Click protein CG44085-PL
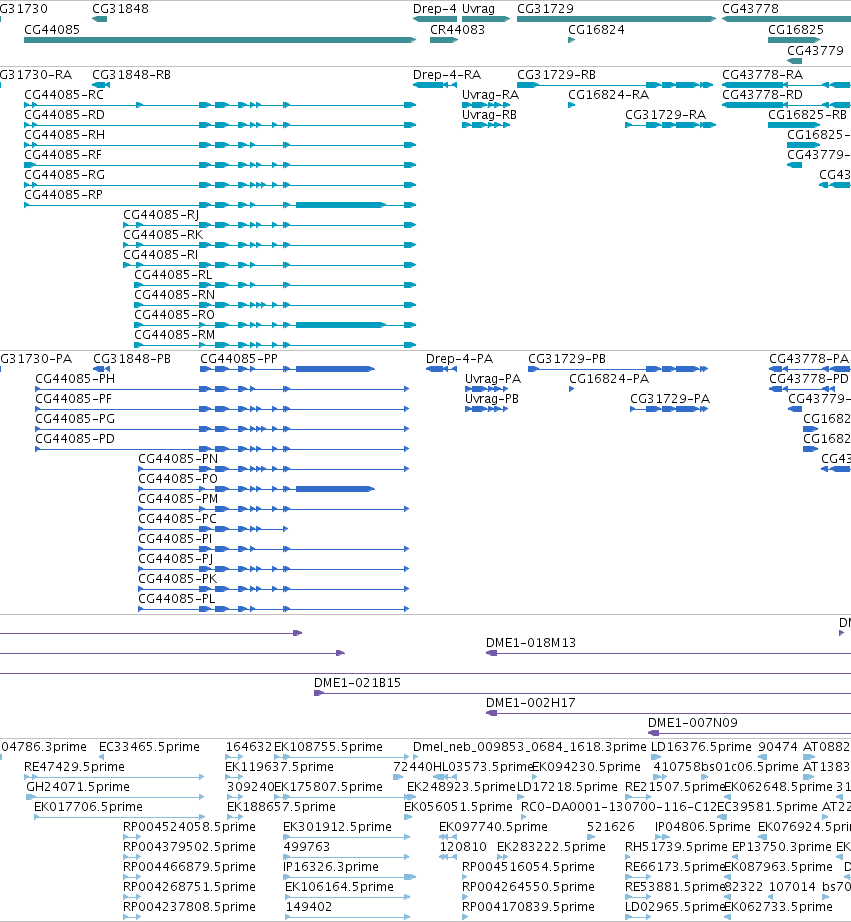This screenshot has height=922, width=851. click(x=177, y=599)
